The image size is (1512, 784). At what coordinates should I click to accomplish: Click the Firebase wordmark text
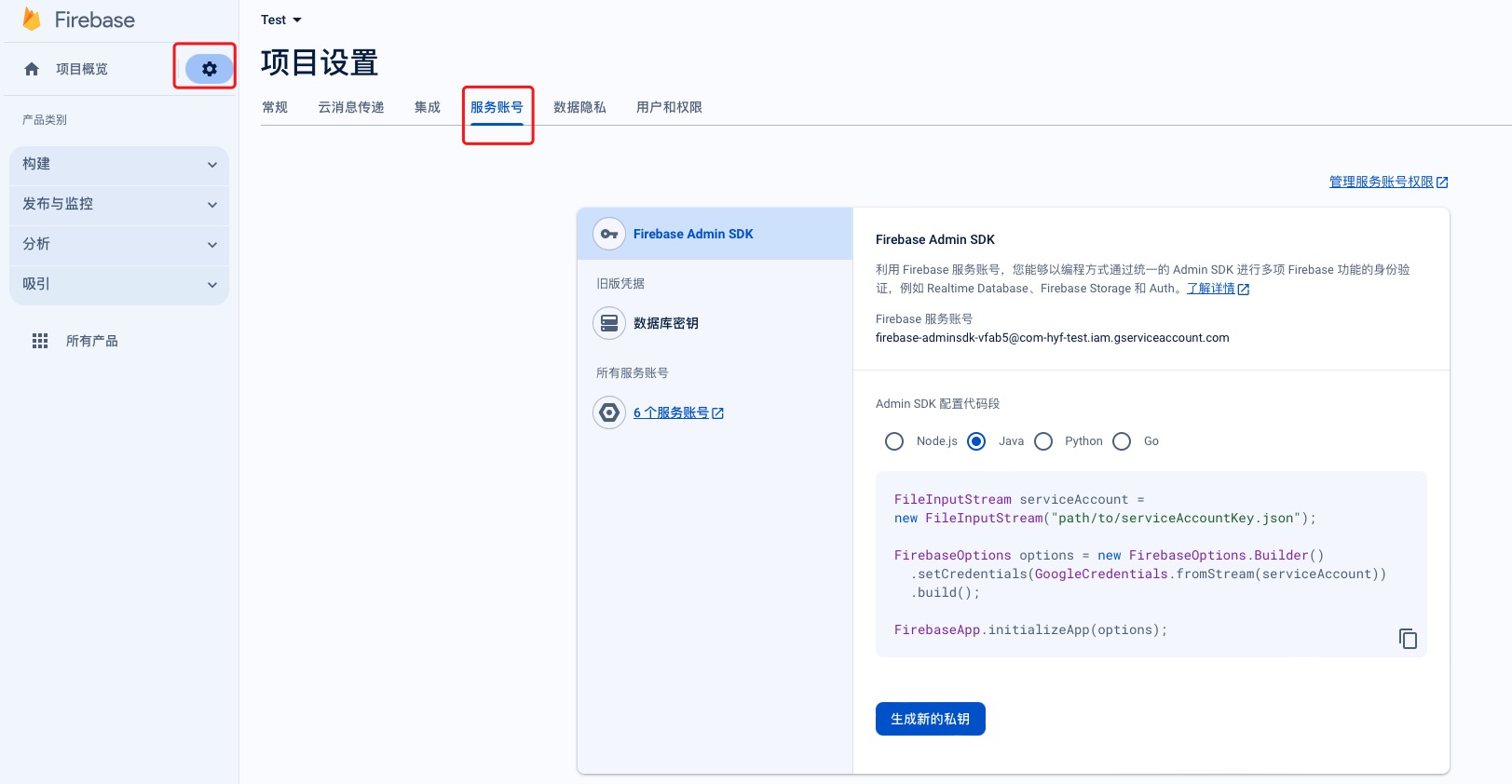[x=95, y=20]
